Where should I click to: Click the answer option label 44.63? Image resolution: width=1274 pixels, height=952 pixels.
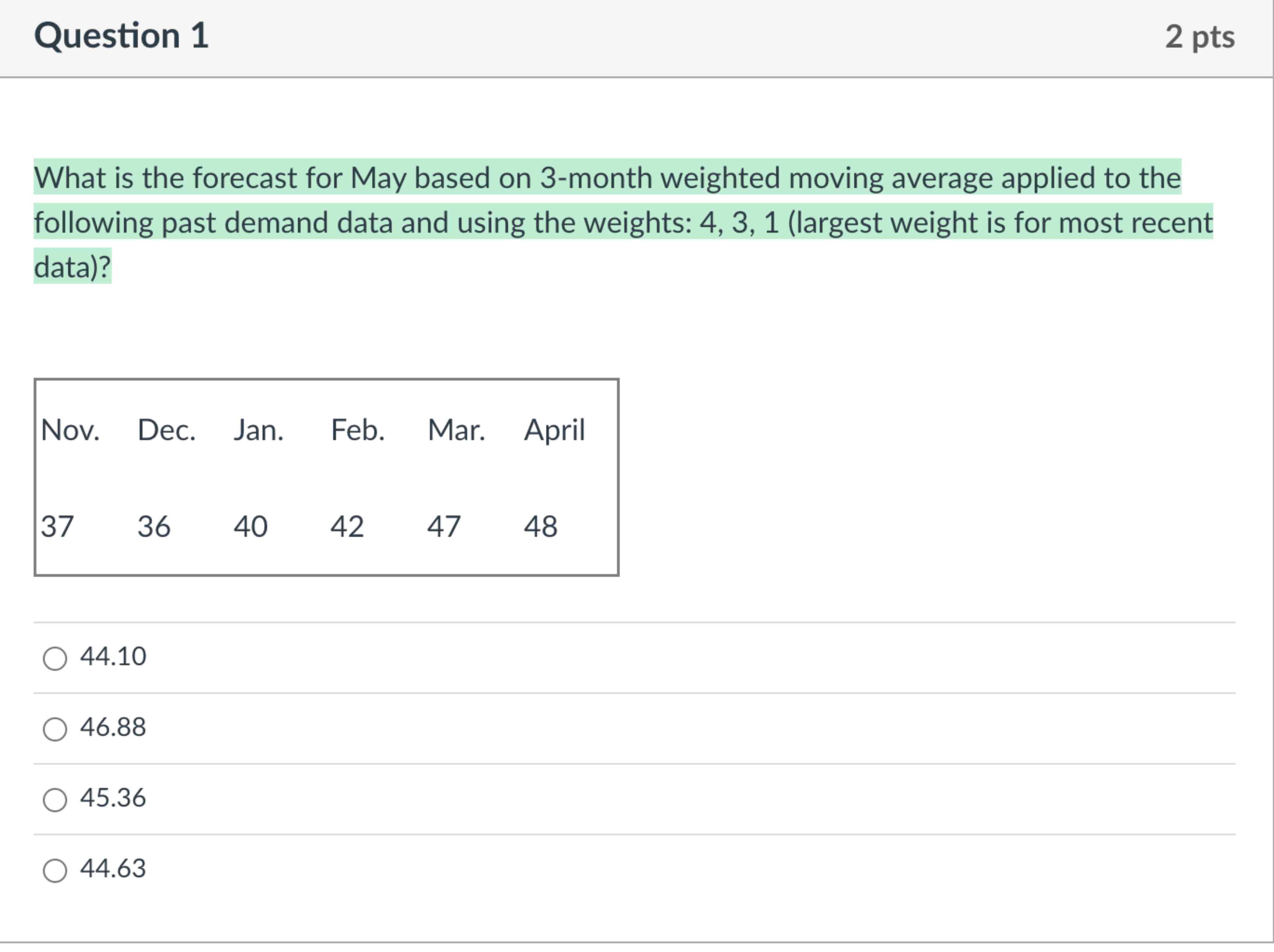pos(113,870)
